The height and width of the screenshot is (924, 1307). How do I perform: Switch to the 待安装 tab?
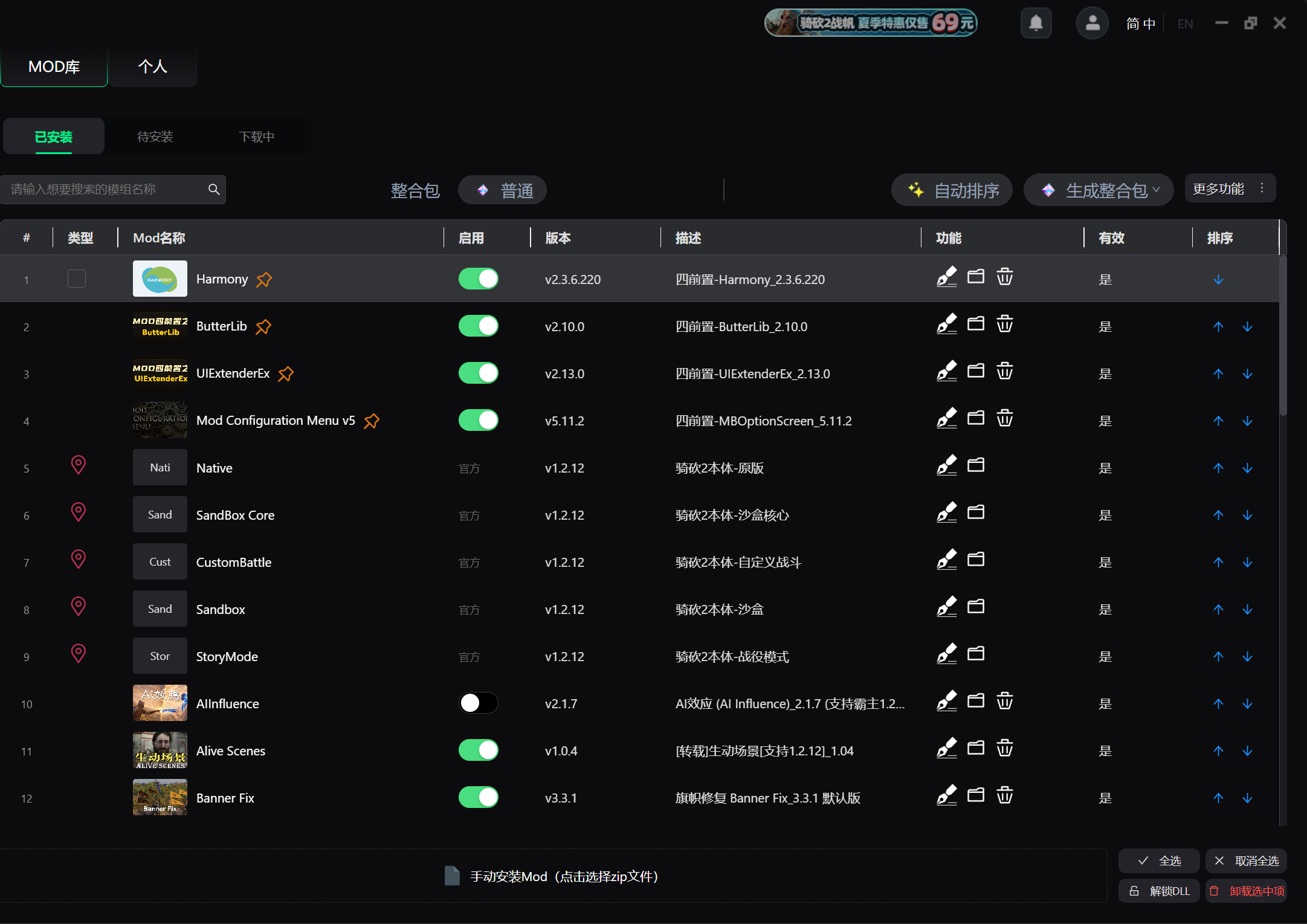tap(155, 137)
